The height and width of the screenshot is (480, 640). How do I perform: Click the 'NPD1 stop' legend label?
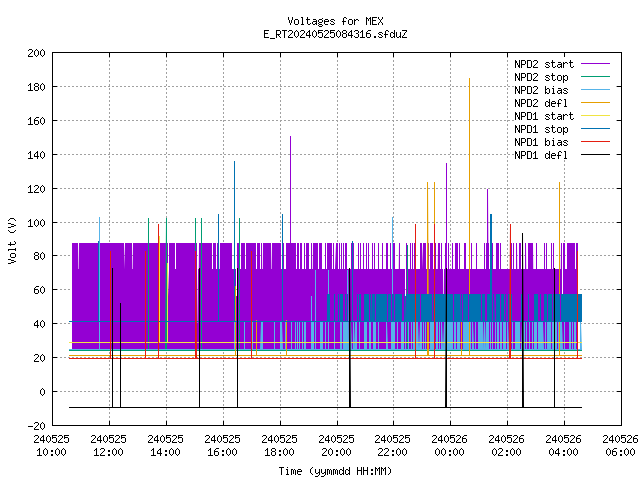coord(541,129)
